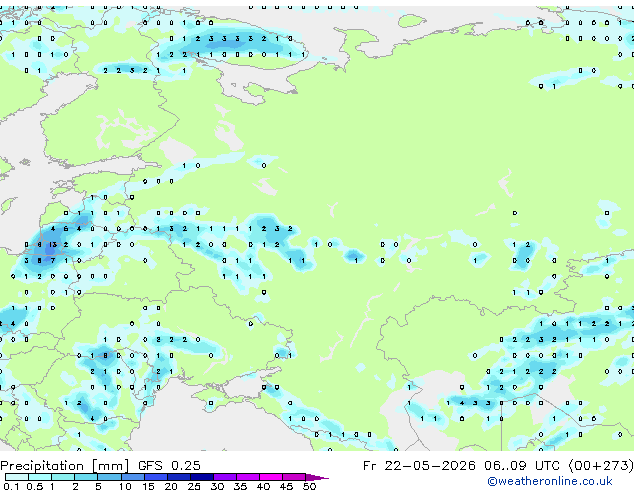Viewport: 634px width, 490px height.
Task: Click the '40' legend scale label
Action: click(263, 486)
